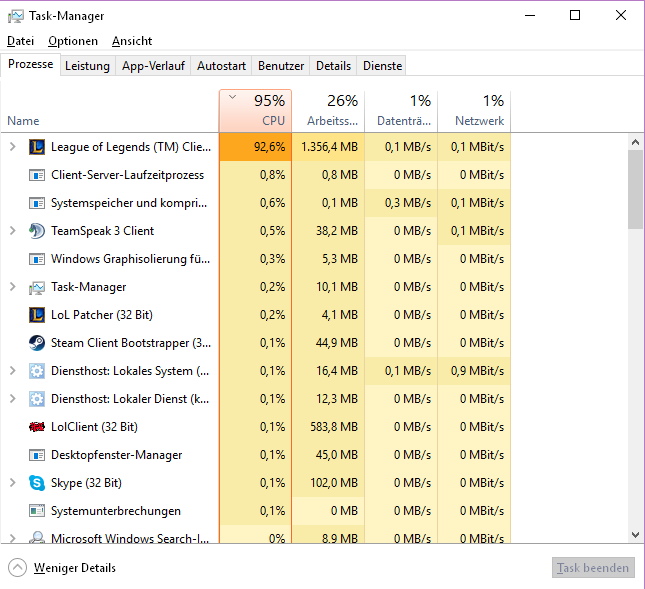Click the 92,6% CPU cell
Screen dimensions: 645x589
point(255,147)
